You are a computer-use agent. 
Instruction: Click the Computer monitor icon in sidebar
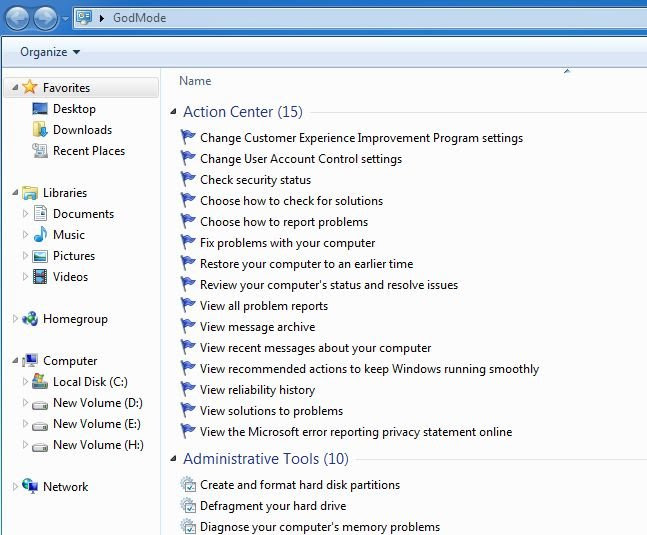pyautogui.click(x=30, y=360)
